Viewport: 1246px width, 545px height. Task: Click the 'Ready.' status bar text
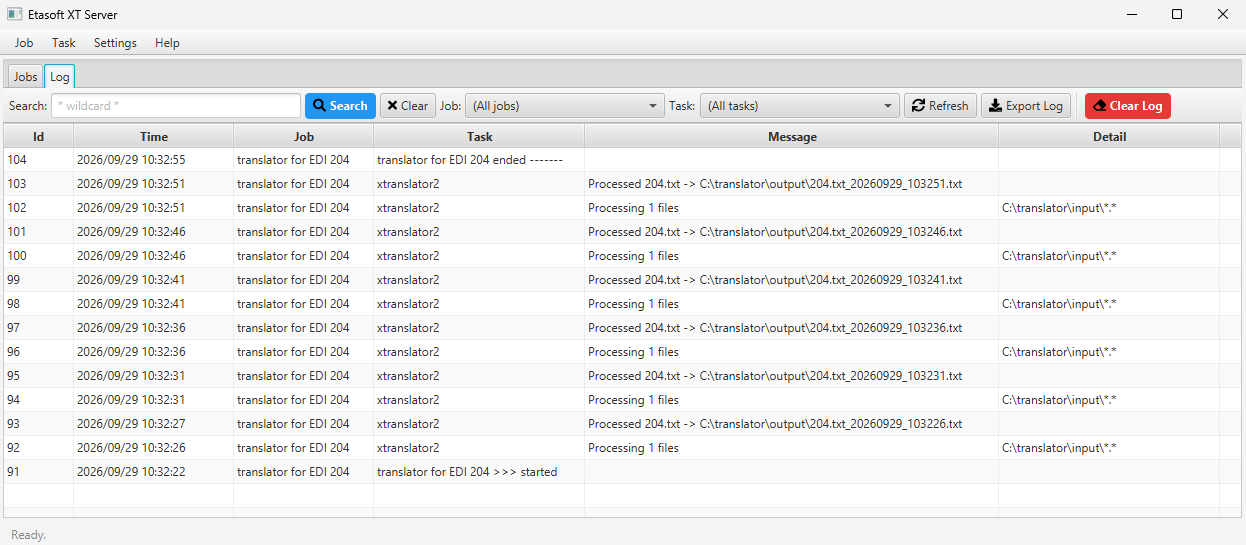pyautogui.click(x=28, y=535)
